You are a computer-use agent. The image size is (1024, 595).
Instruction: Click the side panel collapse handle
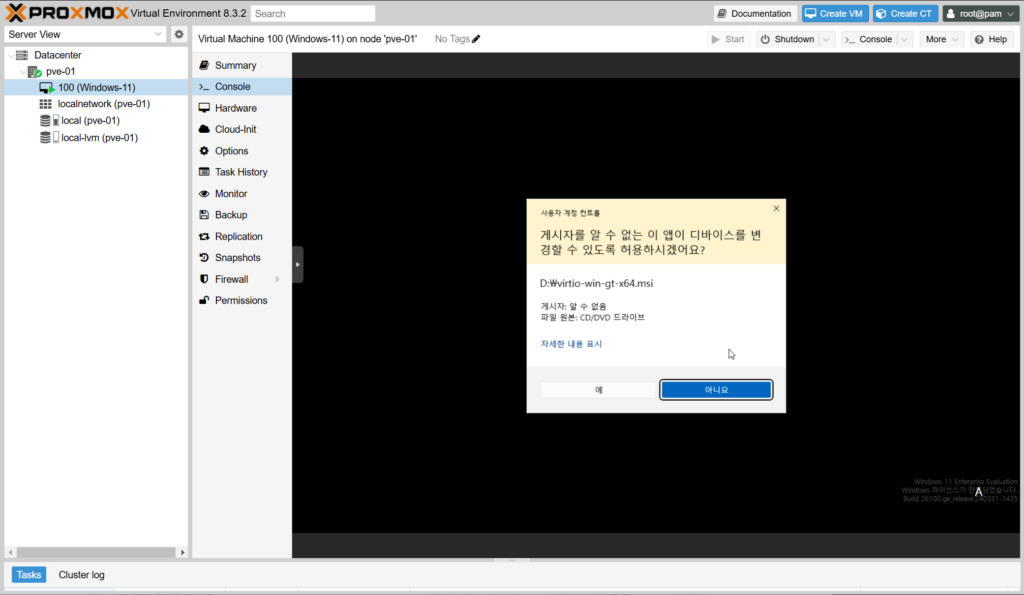pos(297,265)
